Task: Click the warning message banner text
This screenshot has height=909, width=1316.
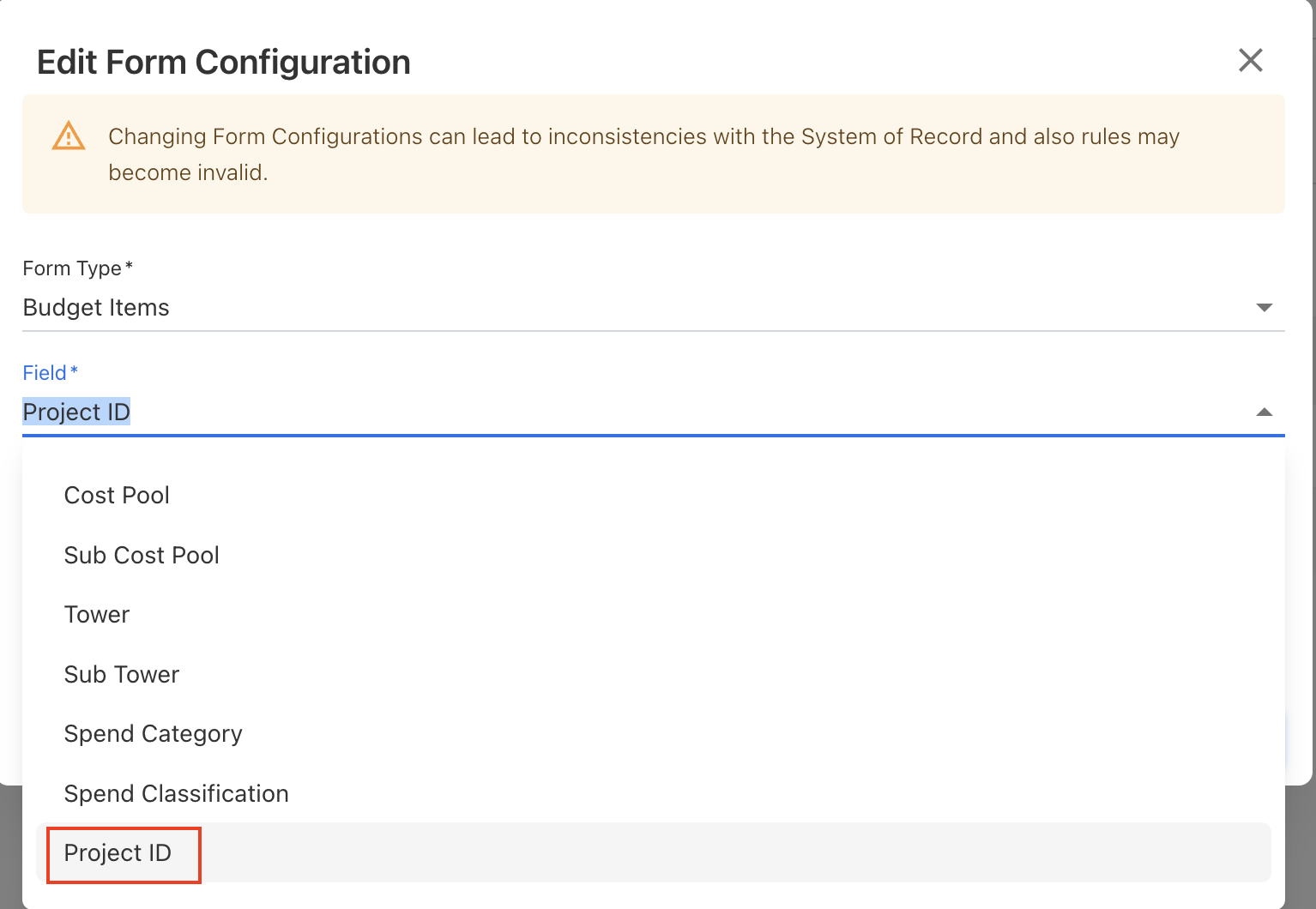Action: [643, 154]
